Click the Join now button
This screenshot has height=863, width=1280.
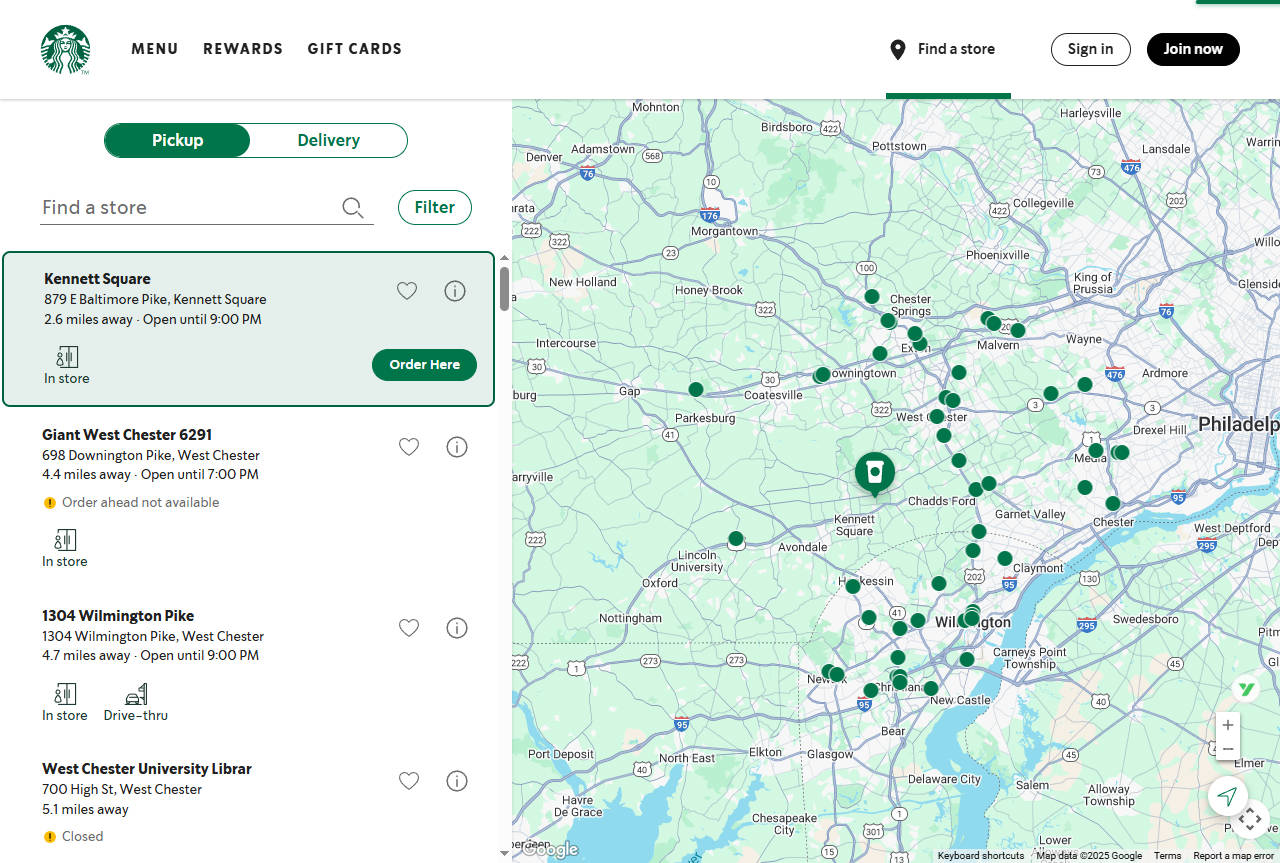1192,49
